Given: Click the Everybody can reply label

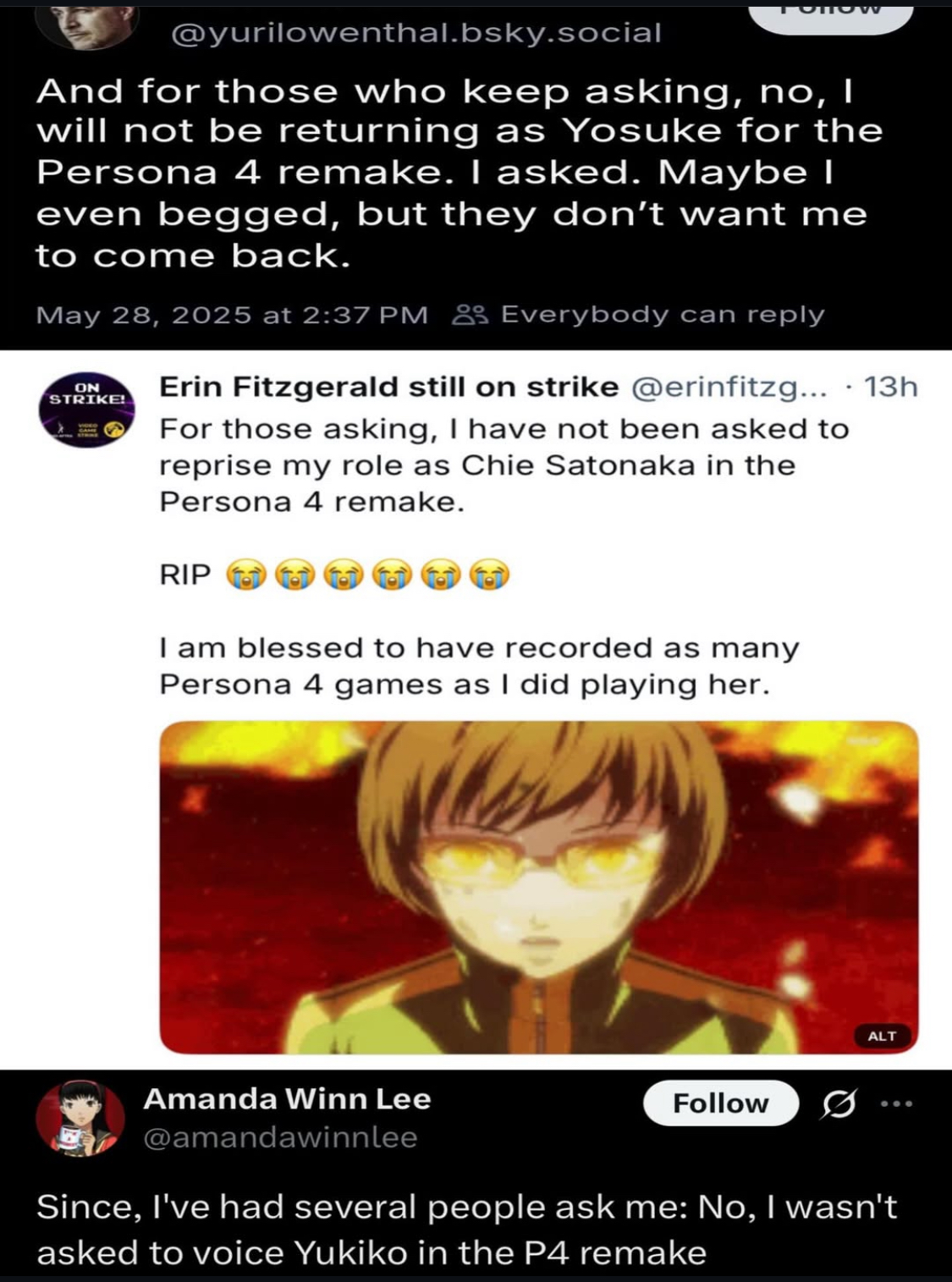Looking at the screenshot, I should 663,315.
